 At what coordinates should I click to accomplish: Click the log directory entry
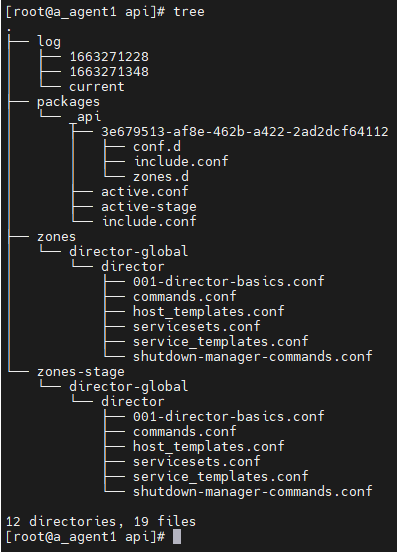[x=49, y=42]
